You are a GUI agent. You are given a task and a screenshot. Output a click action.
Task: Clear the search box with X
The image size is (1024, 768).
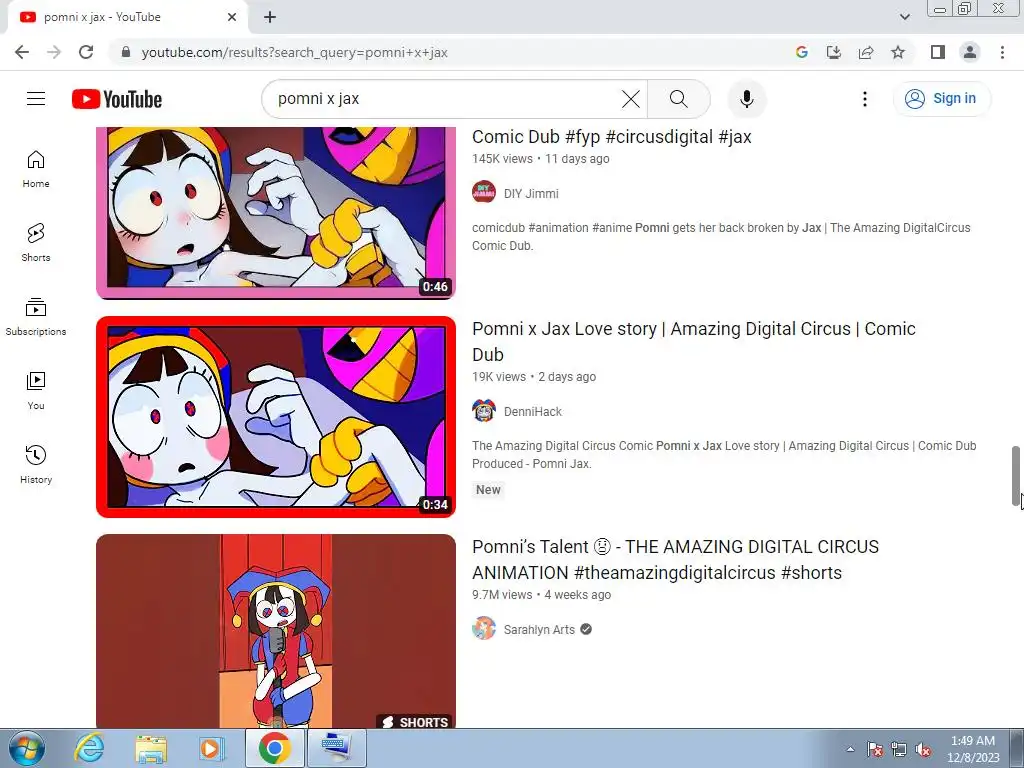(x=631, y=99)
